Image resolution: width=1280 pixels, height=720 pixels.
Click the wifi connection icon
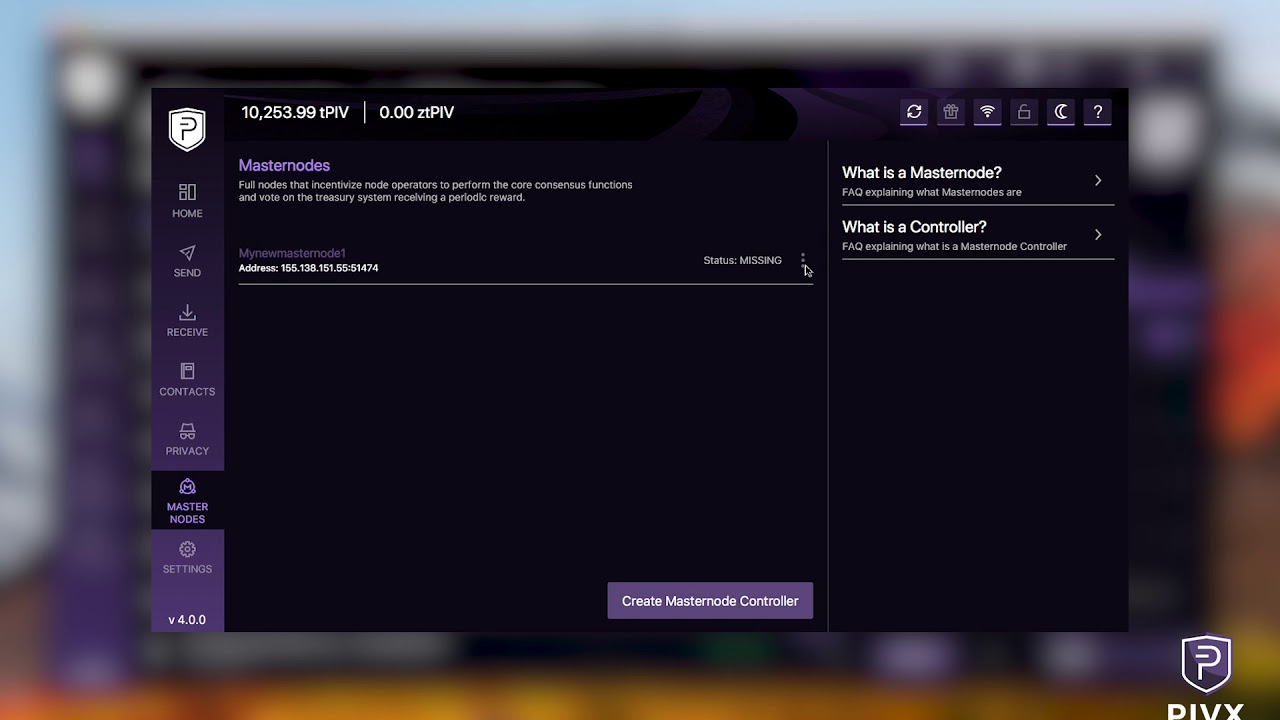click(987, 112)
